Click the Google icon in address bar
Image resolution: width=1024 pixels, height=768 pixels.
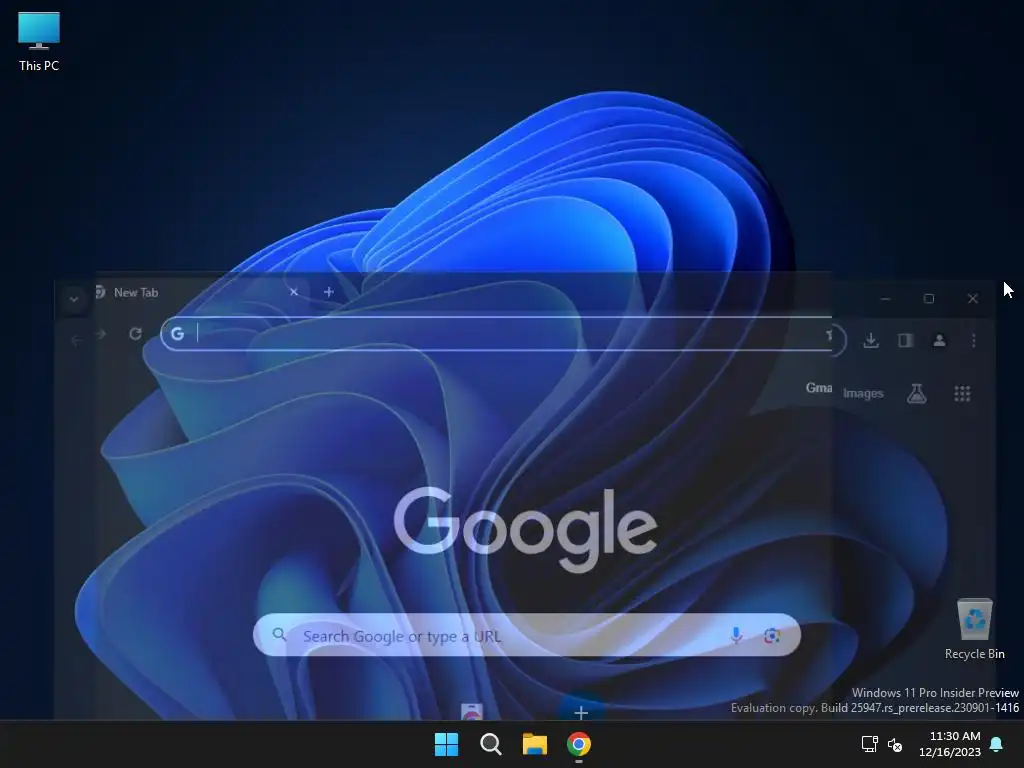tap(178, 334)
